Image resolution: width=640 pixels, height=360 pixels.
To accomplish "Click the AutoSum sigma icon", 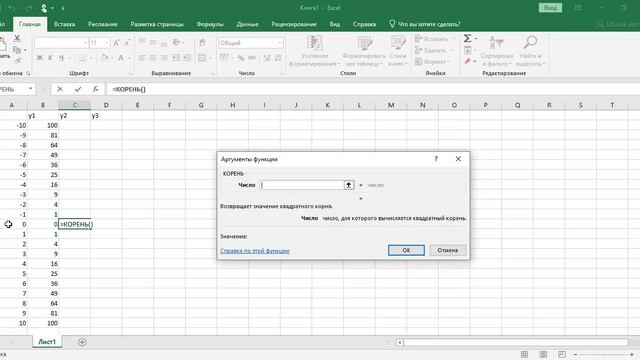I will 468,39.
